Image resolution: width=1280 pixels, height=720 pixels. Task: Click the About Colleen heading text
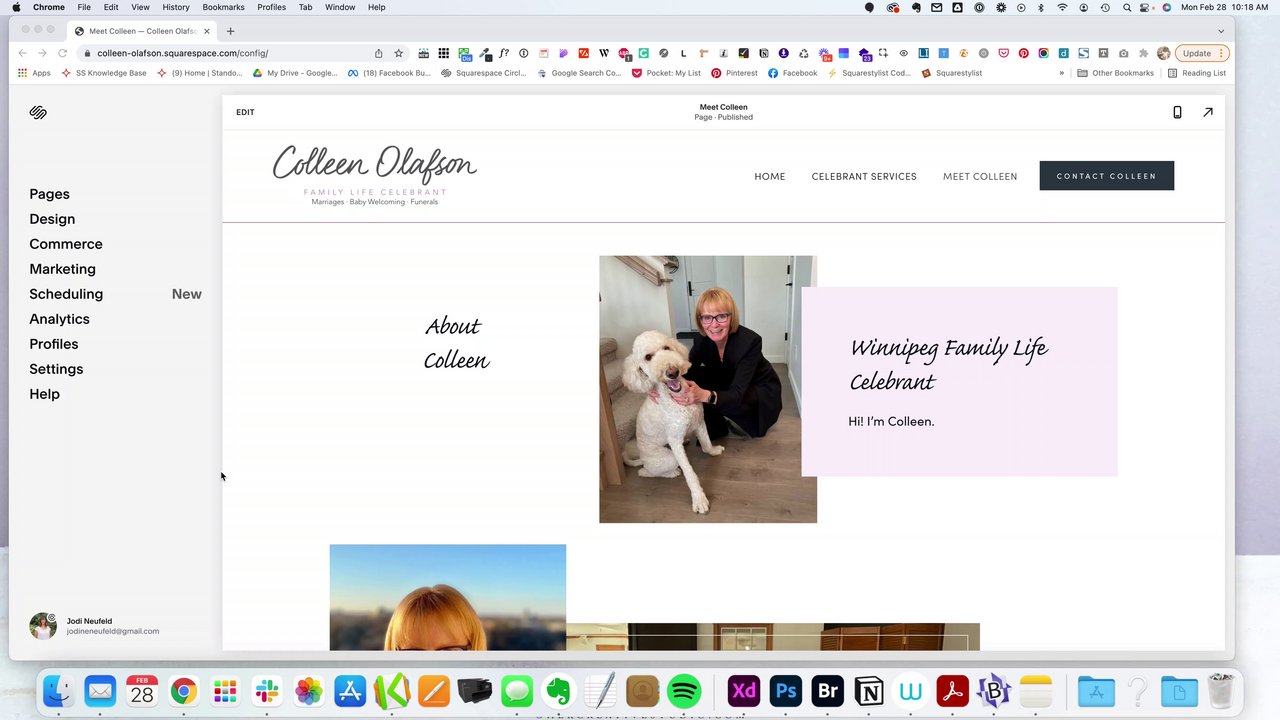[x=456, y=343]
